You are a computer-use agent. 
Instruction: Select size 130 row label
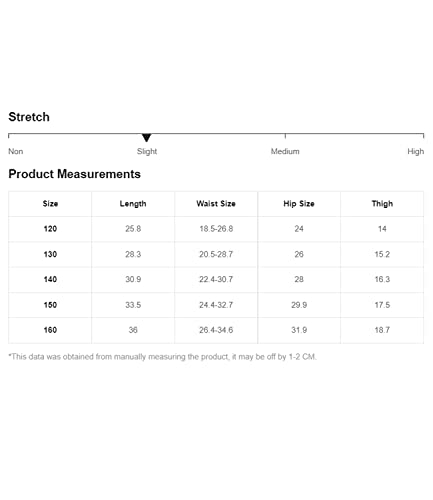(50, 254)
